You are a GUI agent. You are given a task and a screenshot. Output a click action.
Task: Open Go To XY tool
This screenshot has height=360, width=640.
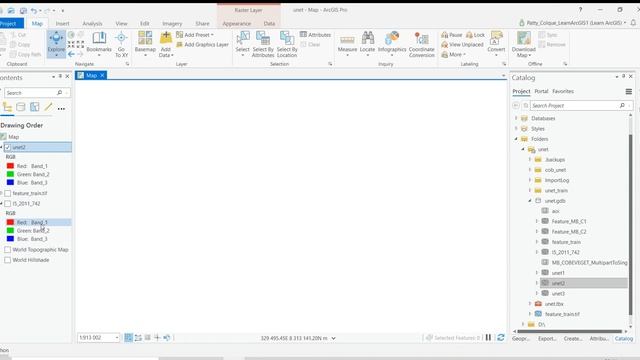(x=121, y=44)
